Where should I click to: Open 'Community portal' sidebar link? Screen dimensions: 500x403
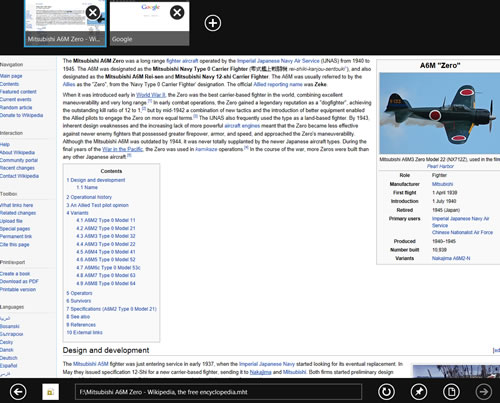[19, 160]
